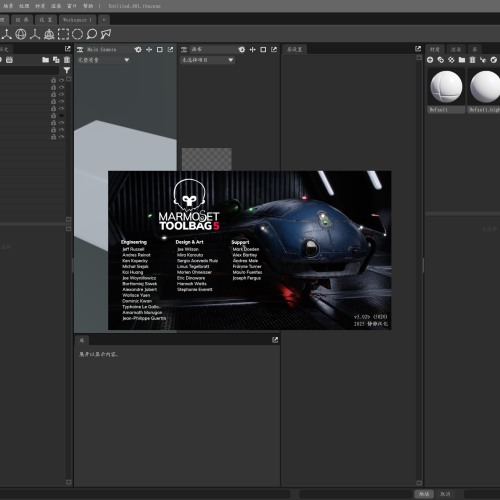Show the hidden scene object with dark eye
The width and height of the screenshot is (500, 500).
61,115
